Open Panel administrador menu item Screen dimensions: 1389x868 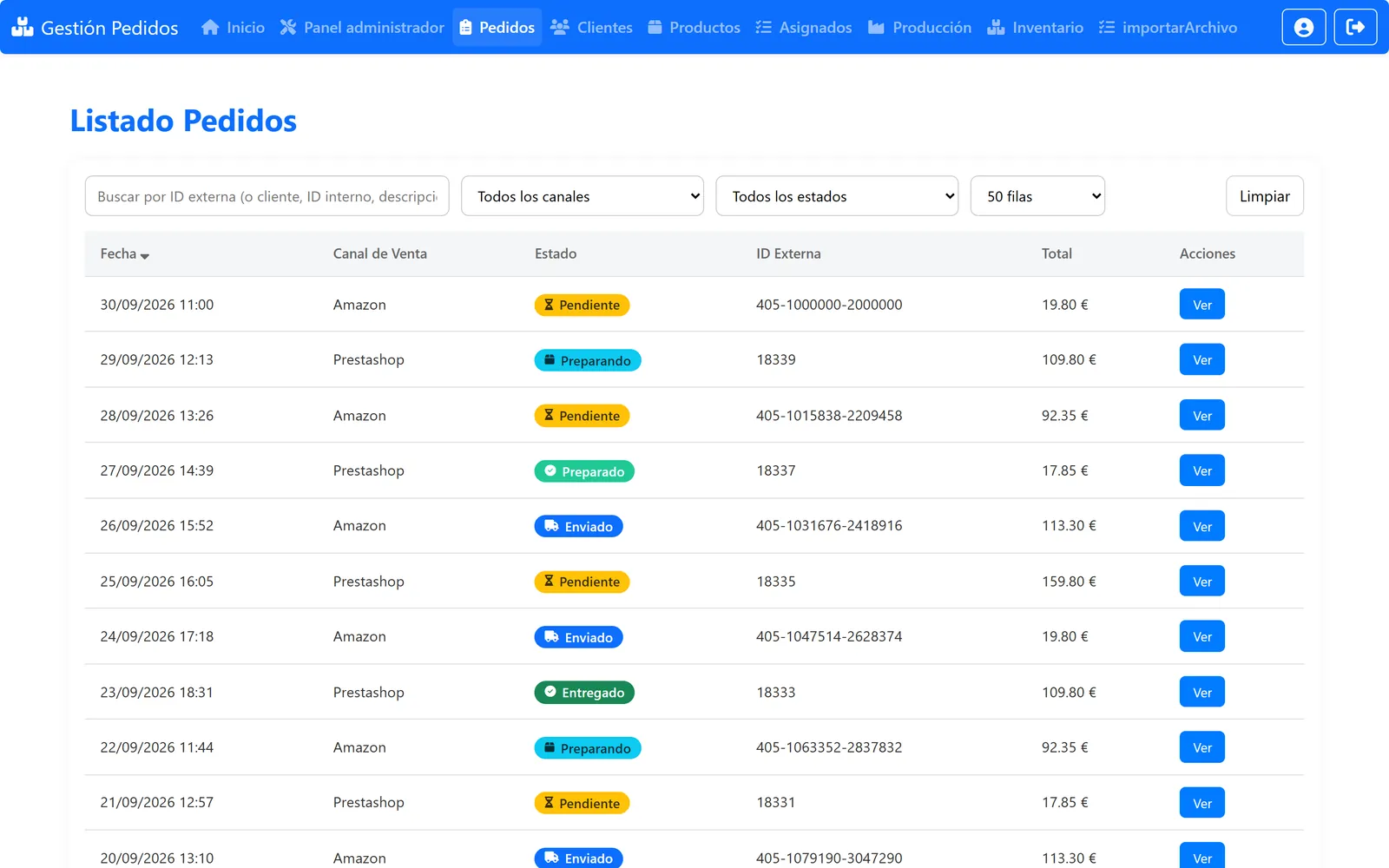(x=362, y=27)
